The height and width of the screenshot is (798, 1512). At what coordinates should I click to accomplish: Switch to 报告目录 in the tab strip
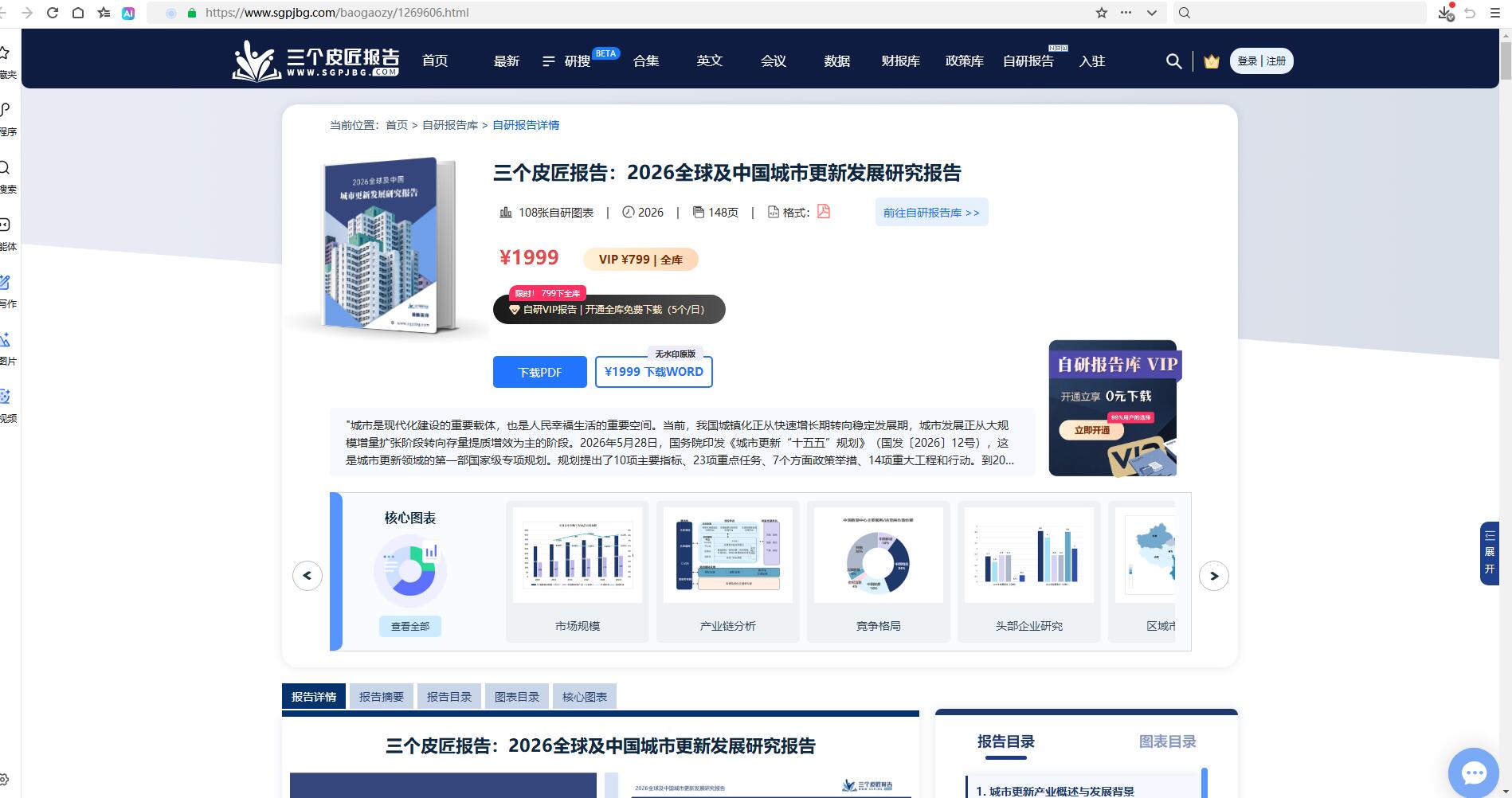(449, 697)
